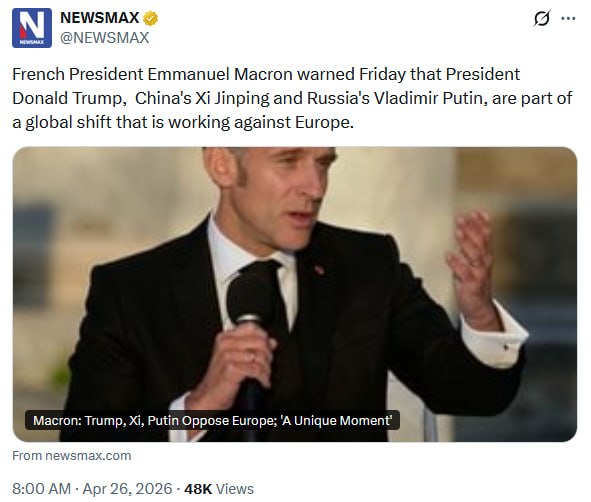Visit the @NEWSMAX handle link

pos(104,38)
